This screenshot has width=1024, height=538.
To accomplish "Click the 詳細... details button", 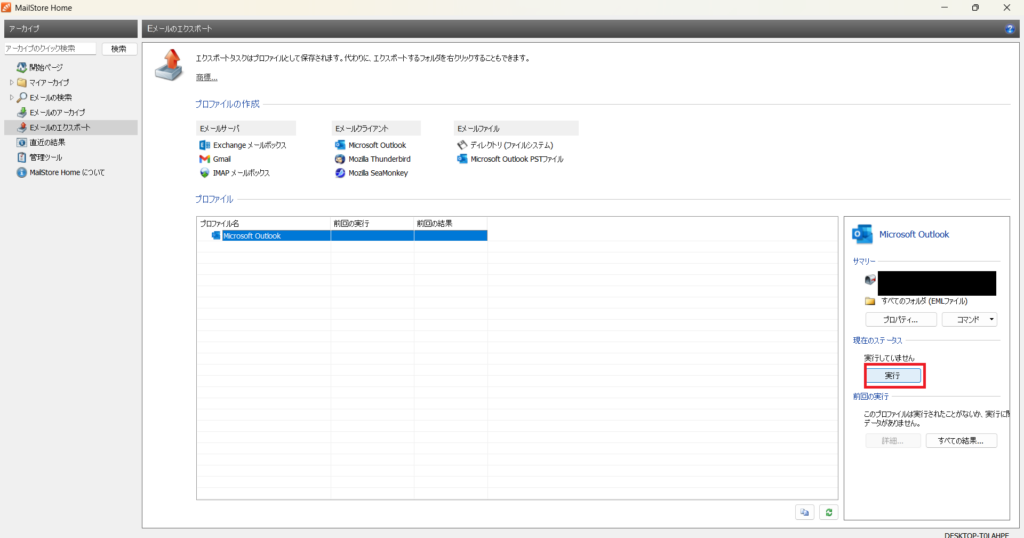I will pos(893,441).
